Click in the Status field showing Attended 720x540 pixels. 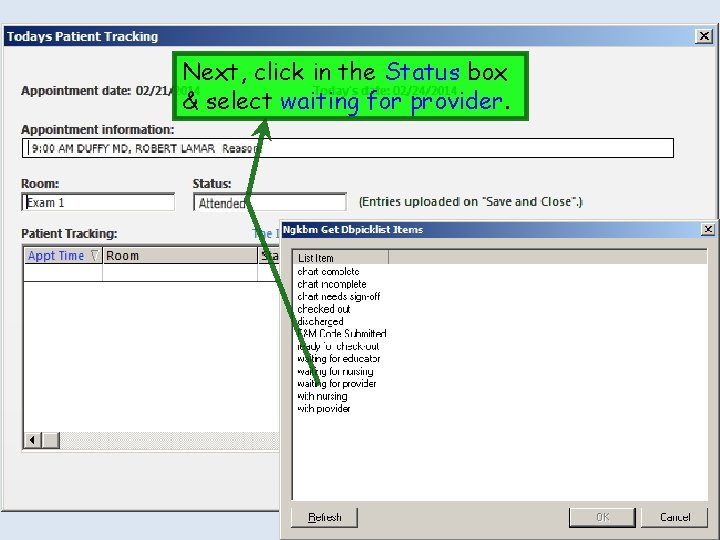pyautogui.click(x=270, y=202)
